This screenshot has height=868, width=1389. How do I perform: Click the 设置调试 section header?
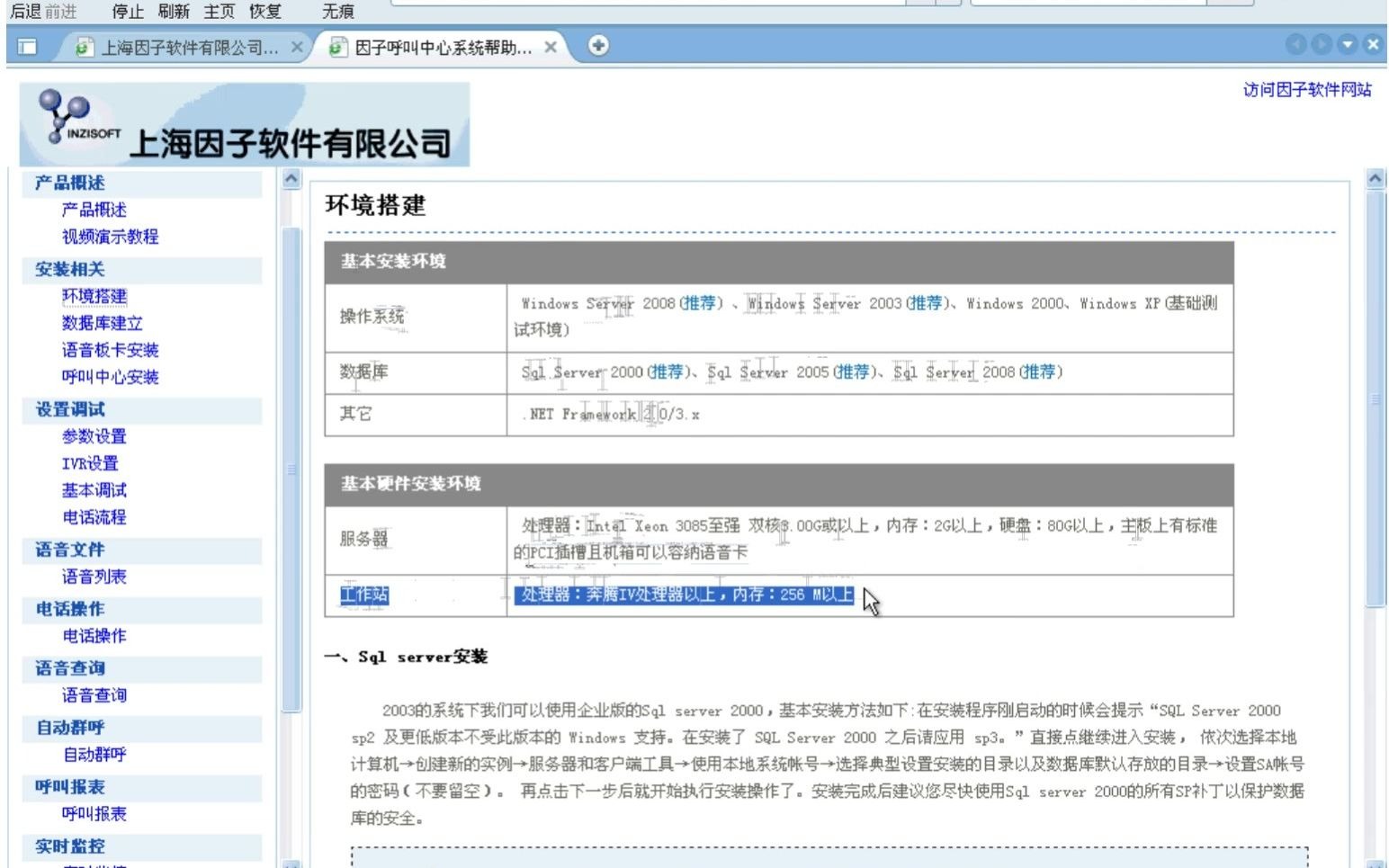click(x=142, y=410)
